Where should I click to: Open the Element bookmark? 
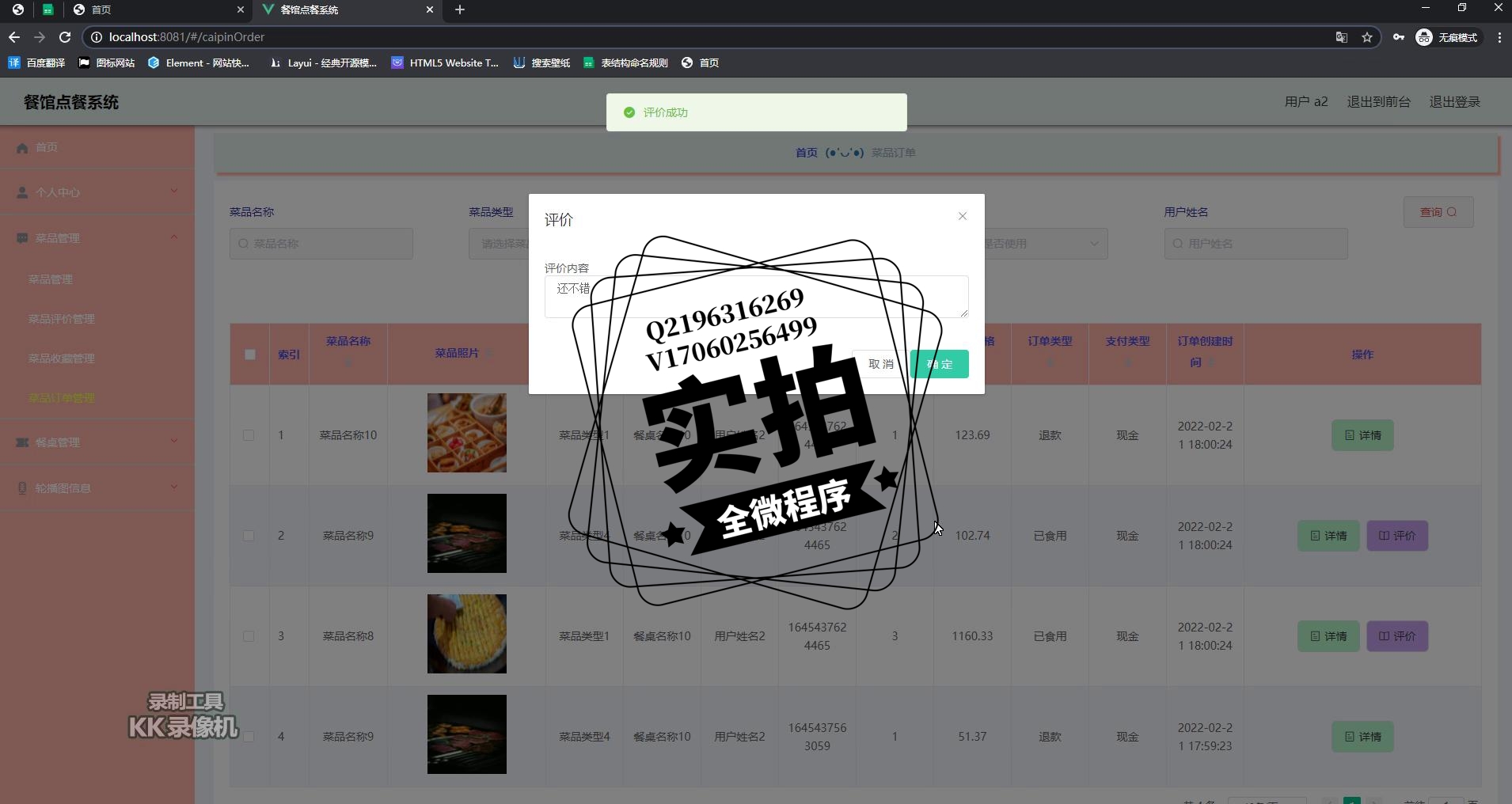tap(199, 63)
